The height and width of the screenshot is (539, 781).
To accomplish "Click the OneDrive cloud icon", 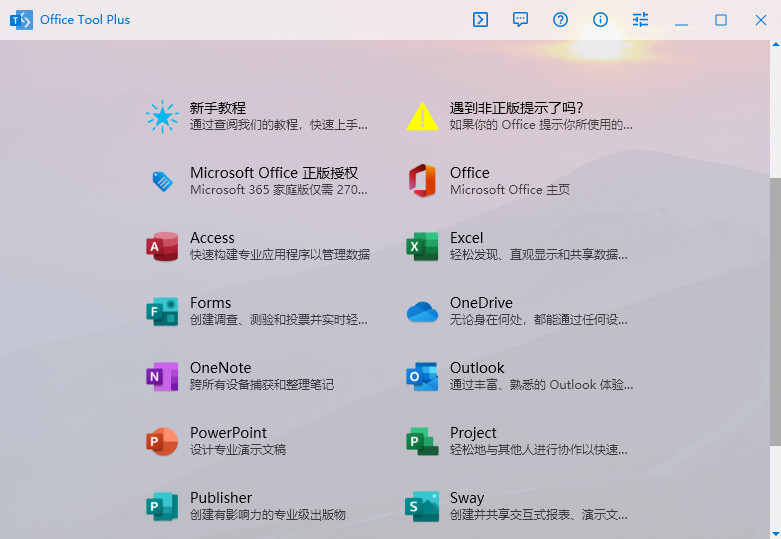I will tap(422, 312).
